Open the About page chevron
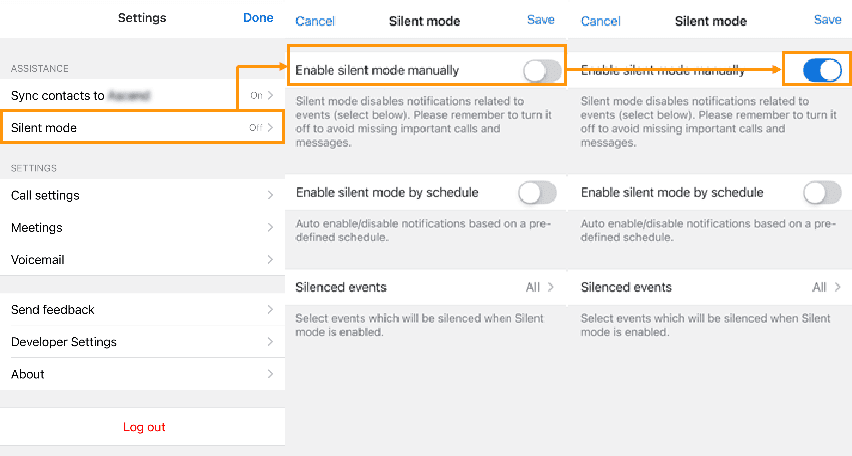The width and height of the screenshot is (852, 456). 270,374
